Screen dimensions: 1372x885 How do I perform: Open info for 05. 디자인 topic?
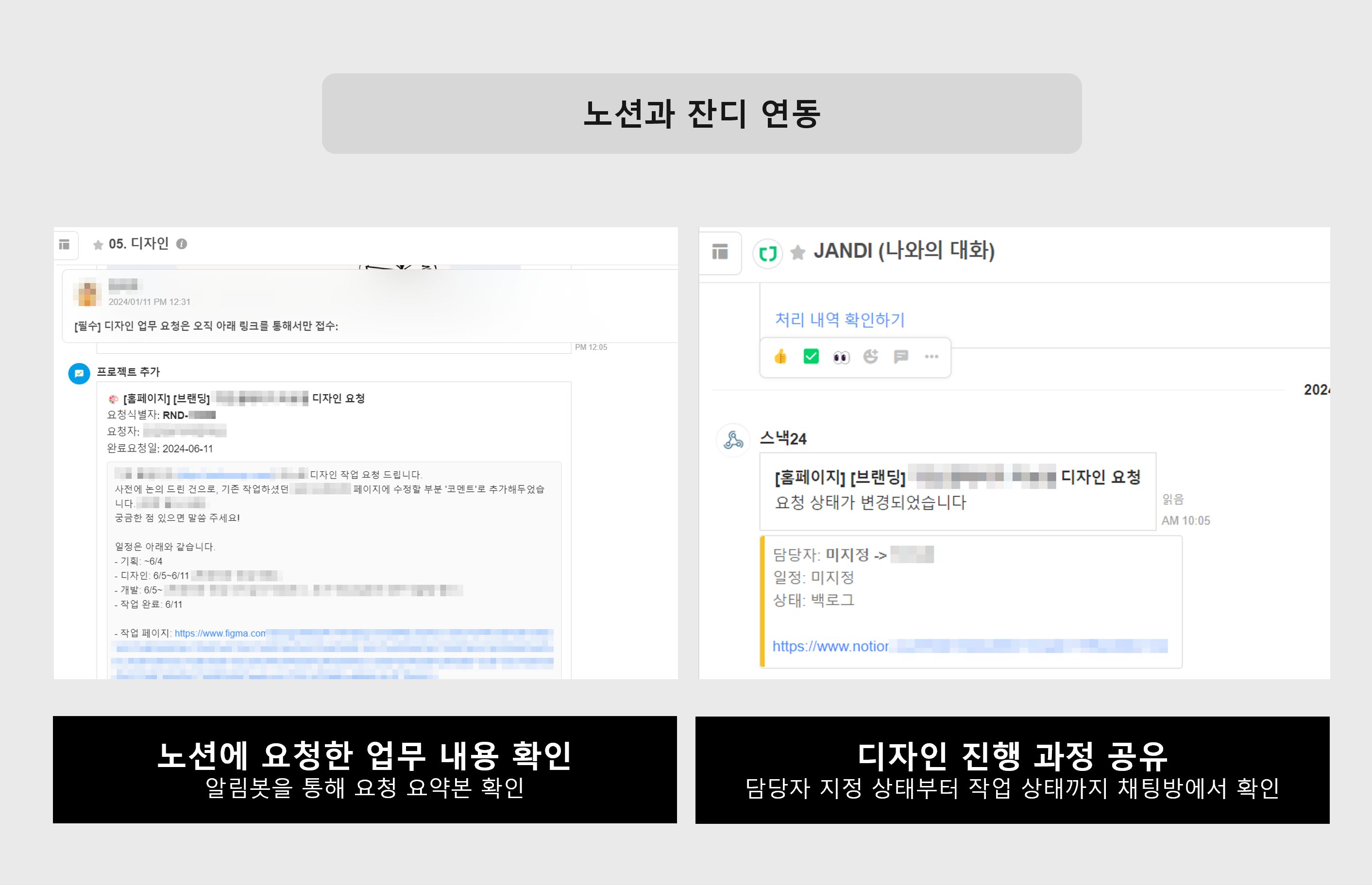pos(182,244)
